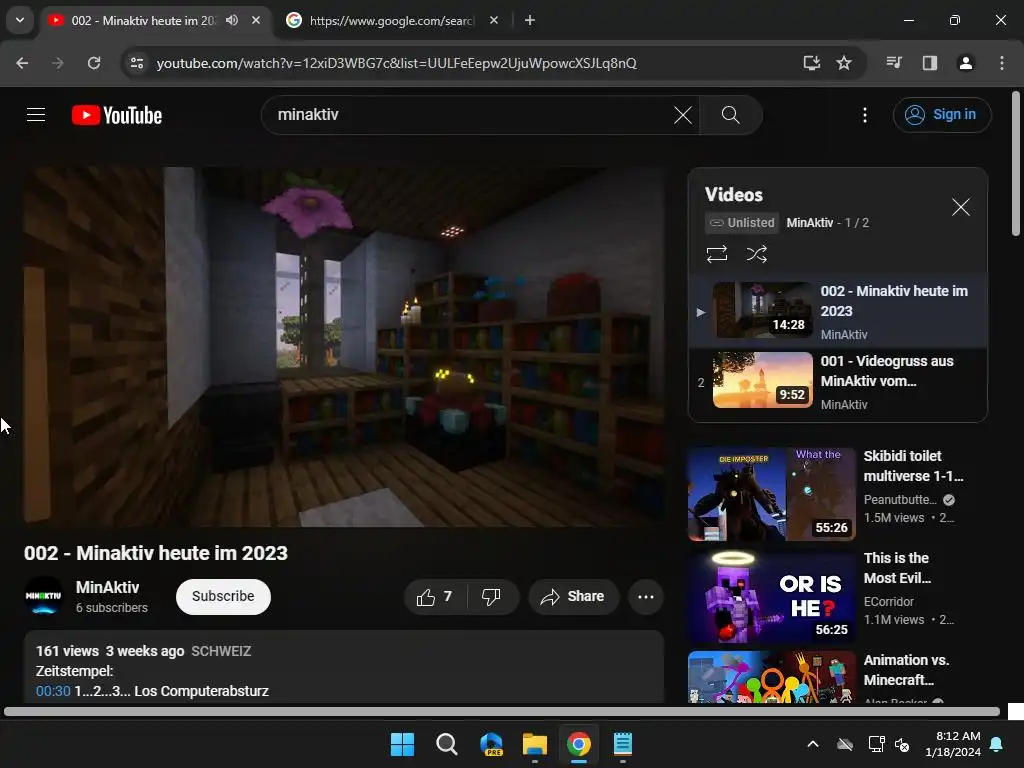This screenshot has width=1024, height=768.
Task: Open Skibidi toilet multiverse video thumbnail
Action: [771, 494]
